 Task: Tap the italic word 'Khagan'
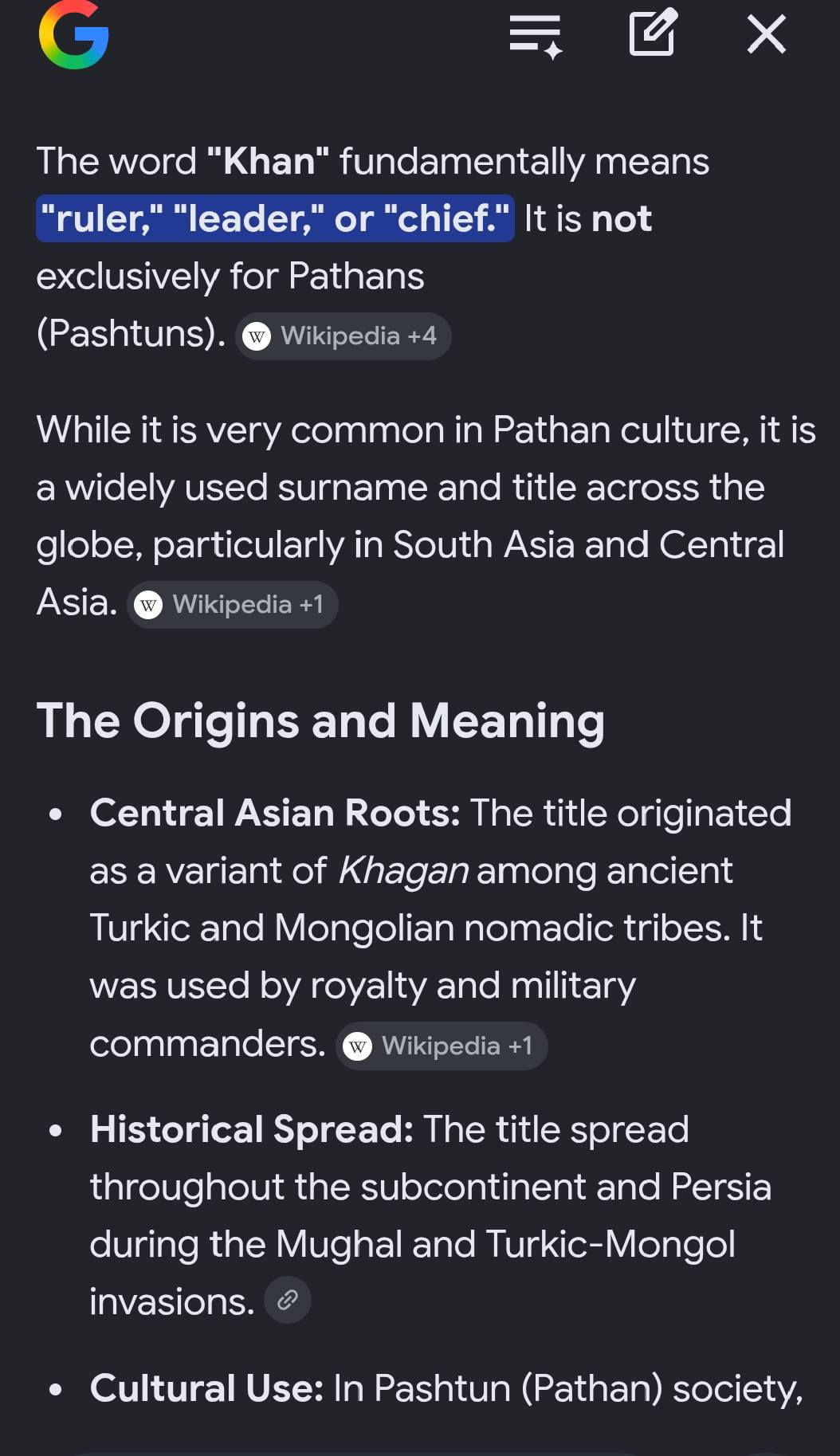pyautogui.click(x=403, y=870)
